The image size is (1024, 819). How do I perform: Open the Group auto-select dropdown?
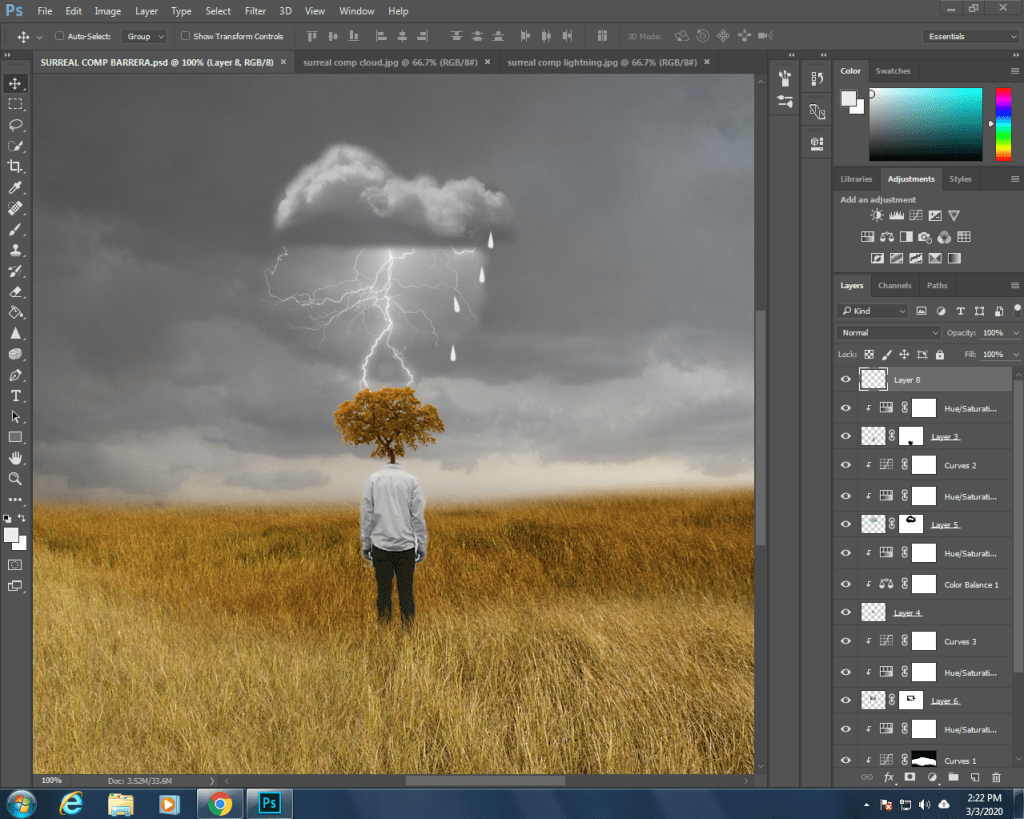pyautogui.click(x=144, y=36)
